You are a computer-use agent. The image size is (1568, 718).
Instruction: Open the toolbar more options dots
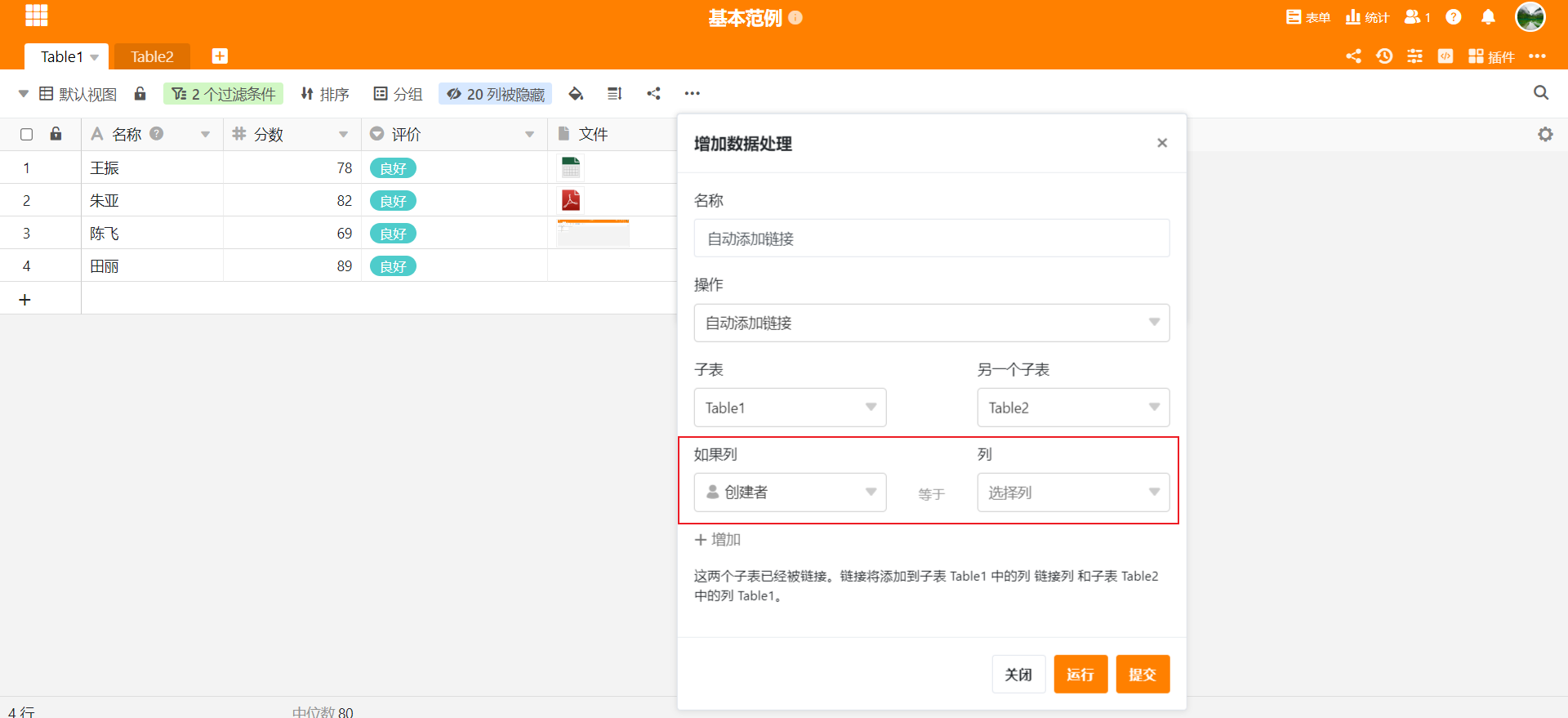693,93
